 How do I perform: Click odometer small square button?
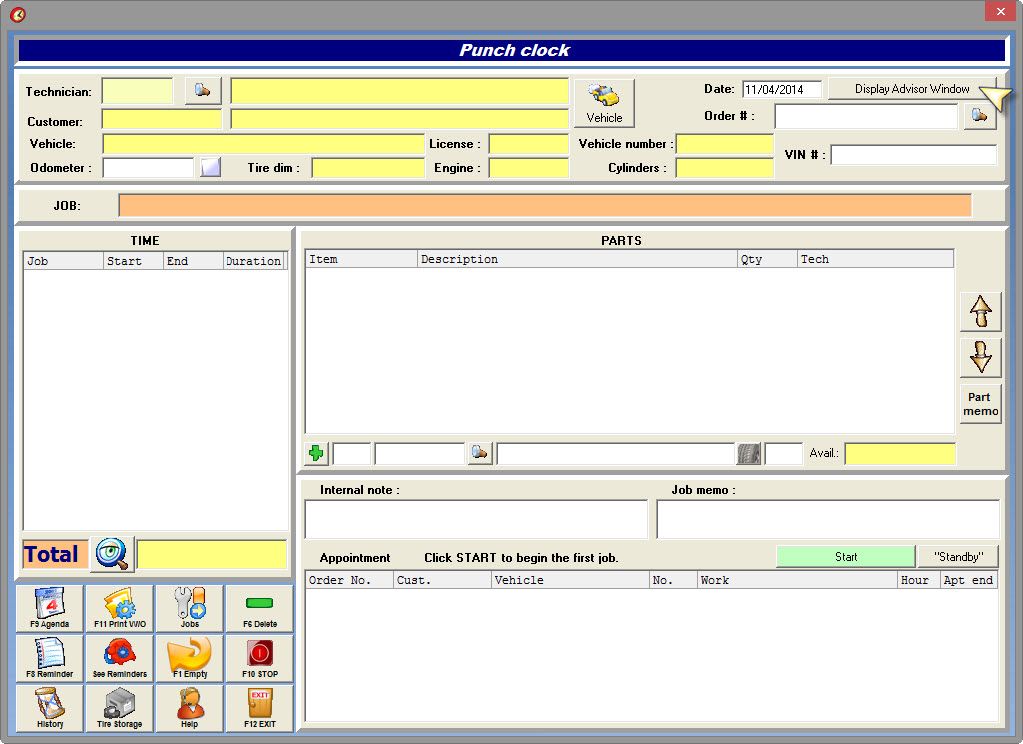point(210,167)
